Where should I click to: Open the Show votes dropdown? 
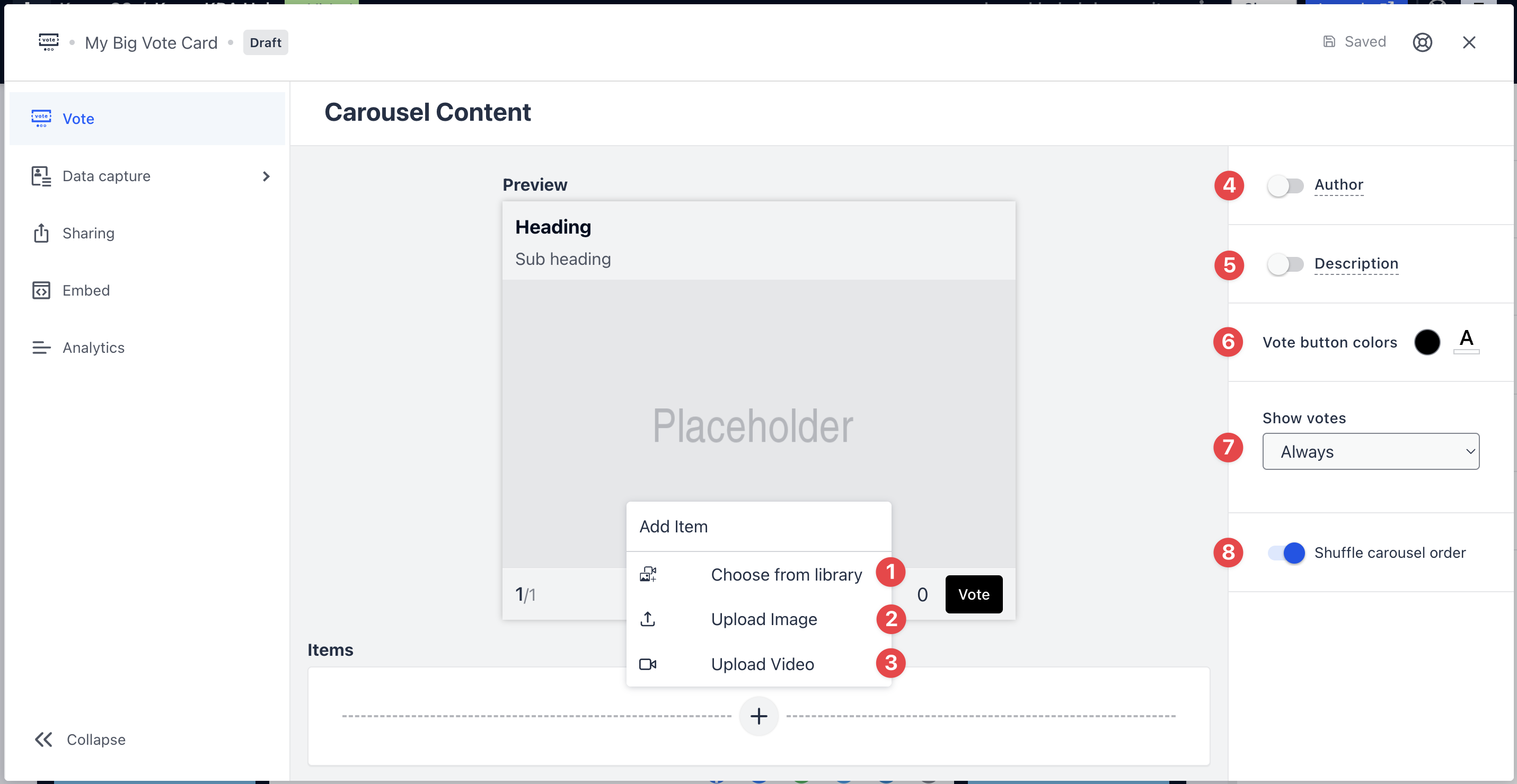(1370, 451)
